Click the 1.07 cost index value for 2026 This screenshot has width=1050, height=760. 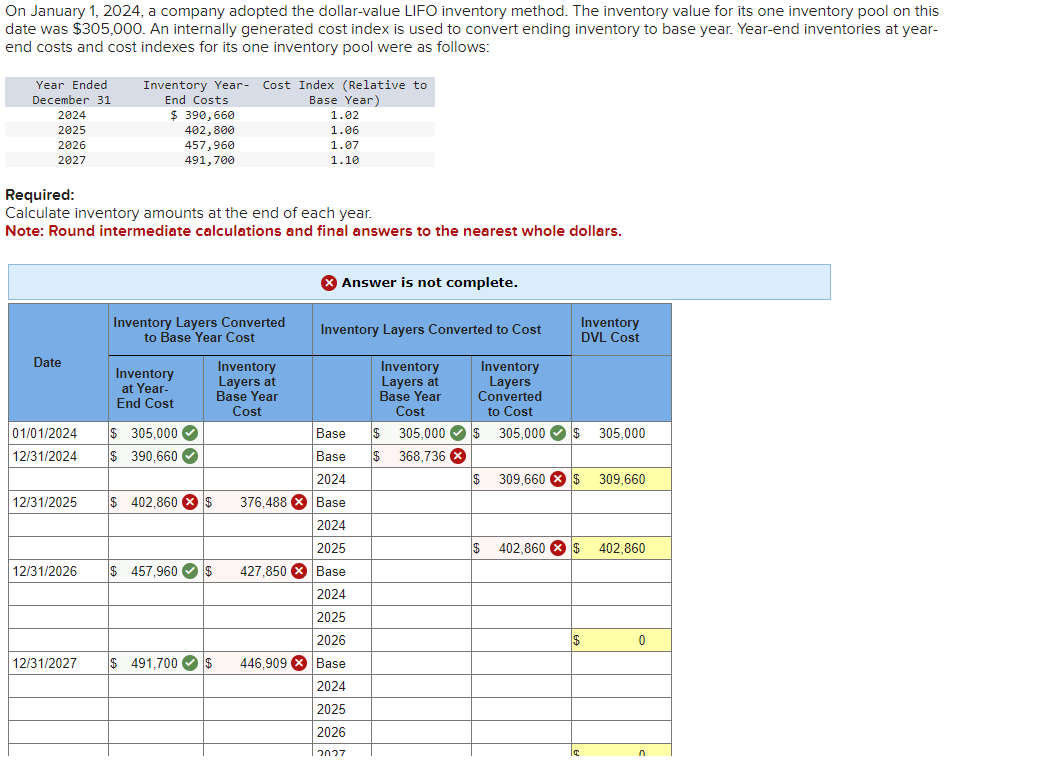(344, 145)
